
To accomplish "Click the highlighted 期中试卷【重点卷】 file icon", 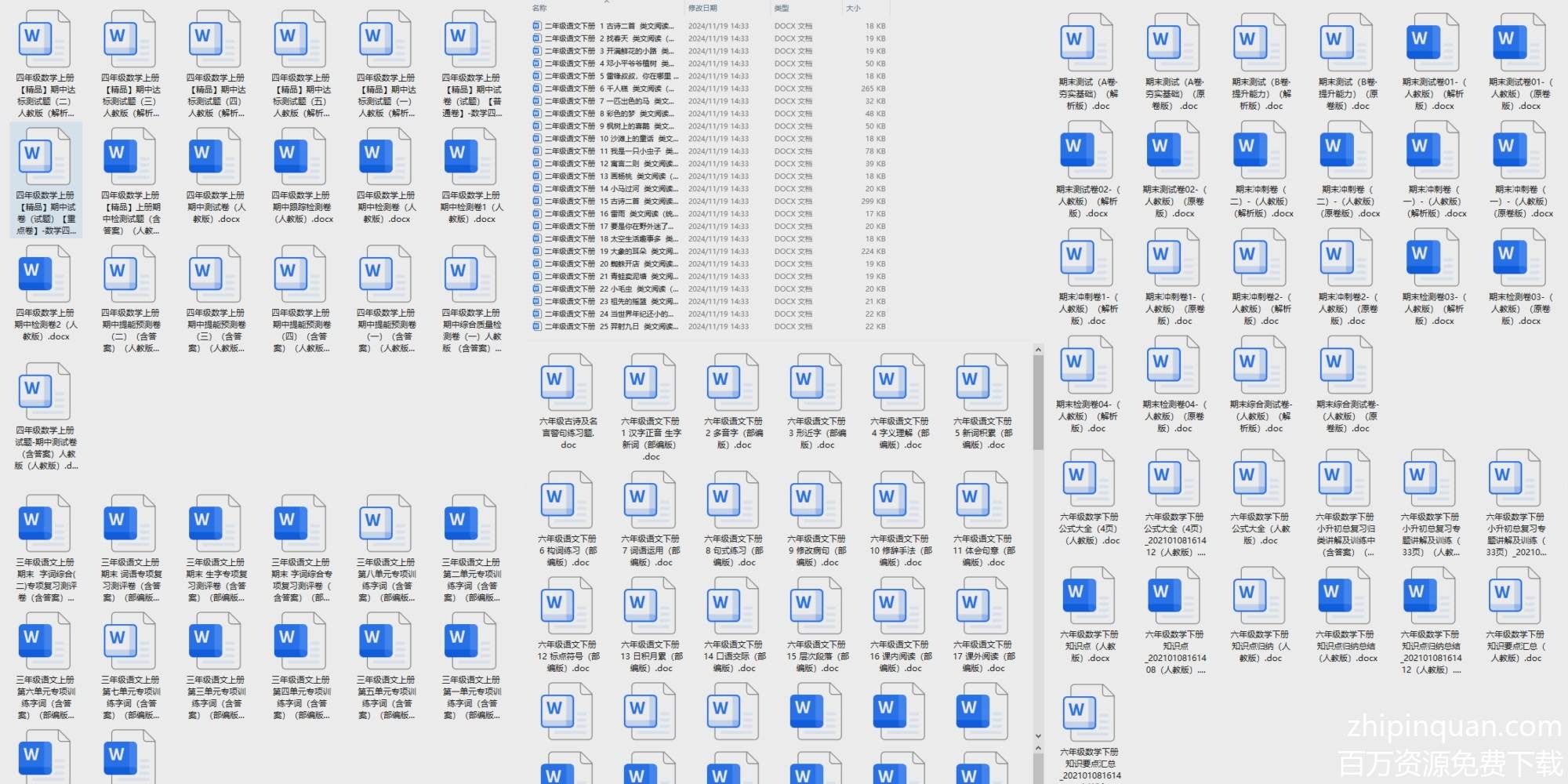I will 45,157.
